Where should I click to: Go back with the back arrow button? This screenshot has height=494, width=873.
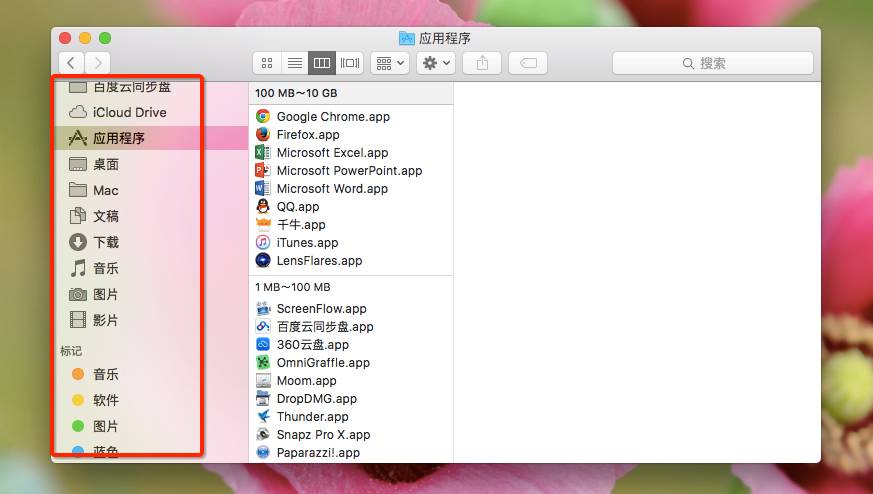tap(71, 63)
